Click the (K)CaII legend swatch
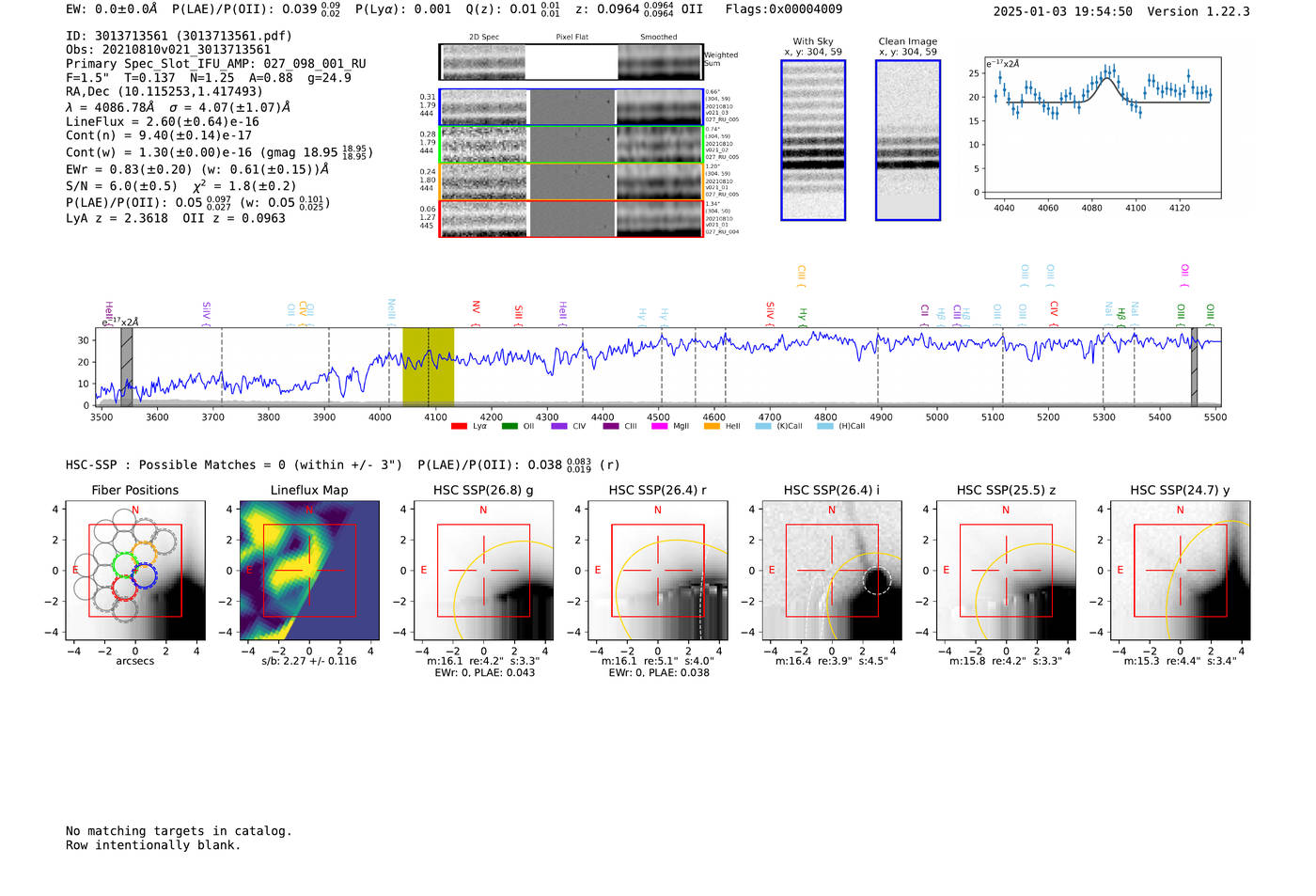Screen dimensions: 1316x896 point(763,426)
